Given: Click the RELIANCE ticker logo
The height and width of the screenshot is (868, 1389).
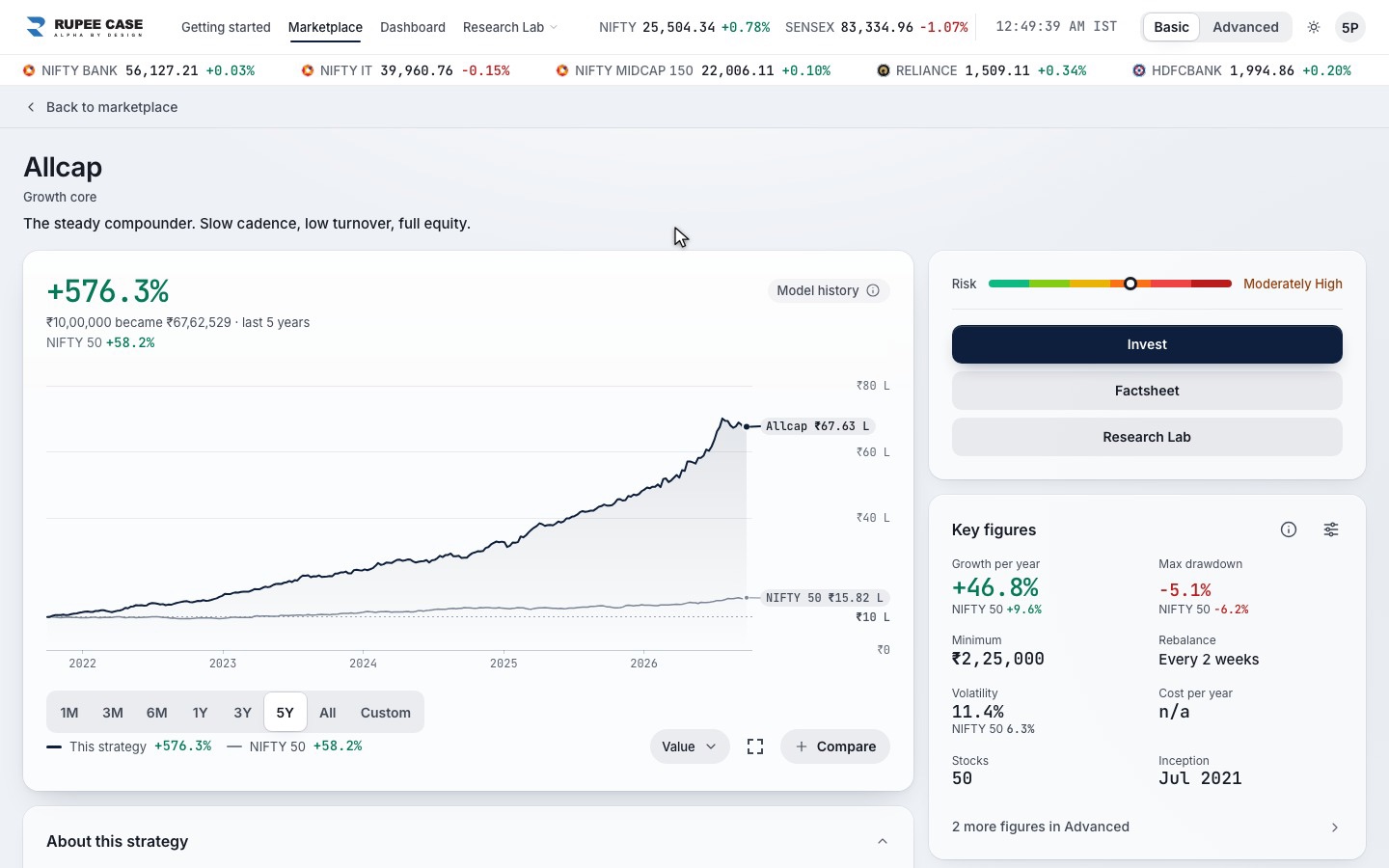Looking at the screenshot, I should pyautogui.click(x=884, y=70).
